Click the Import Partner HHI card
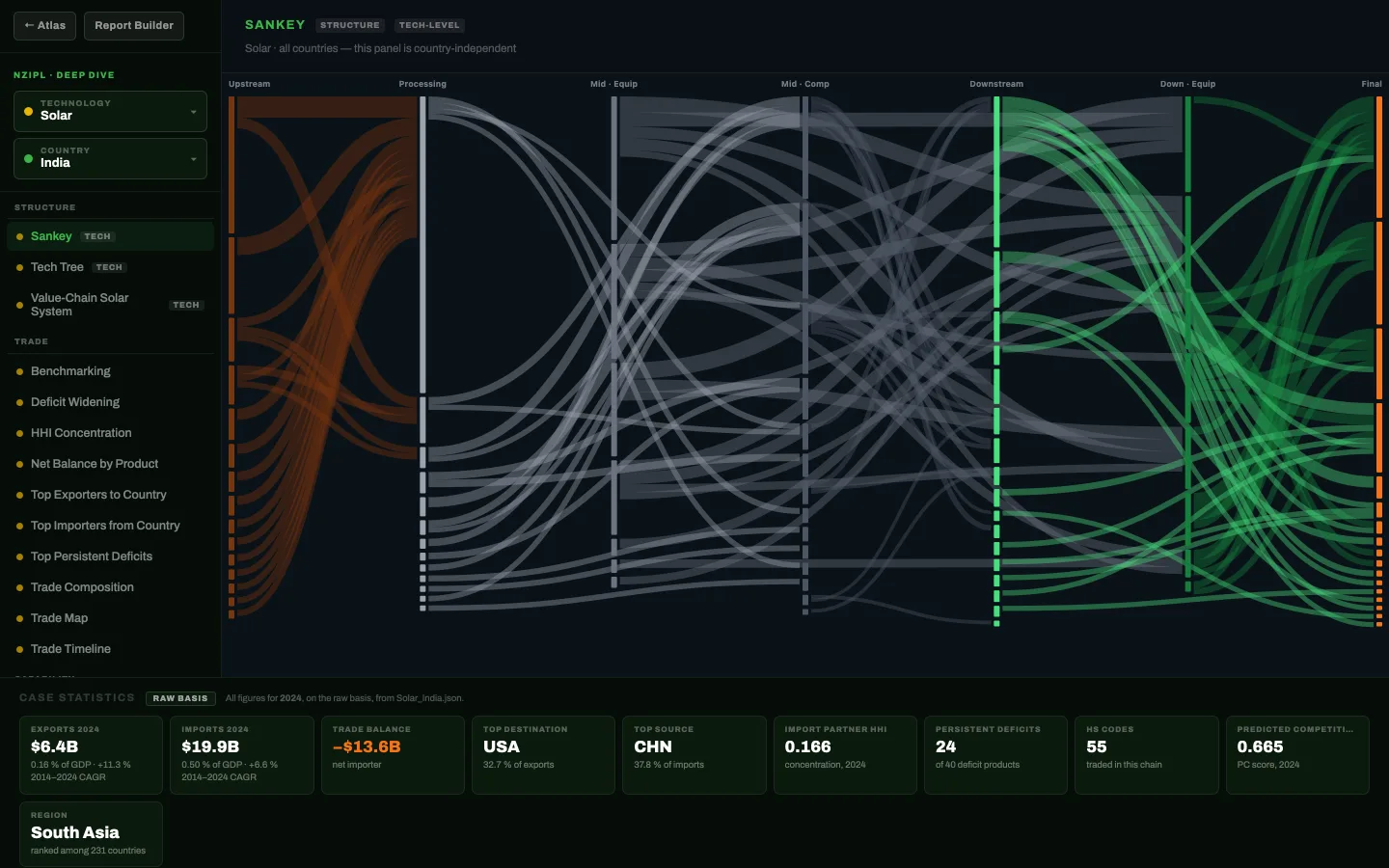The height and width of the screenshot is (868, 1389). point(845,755)
